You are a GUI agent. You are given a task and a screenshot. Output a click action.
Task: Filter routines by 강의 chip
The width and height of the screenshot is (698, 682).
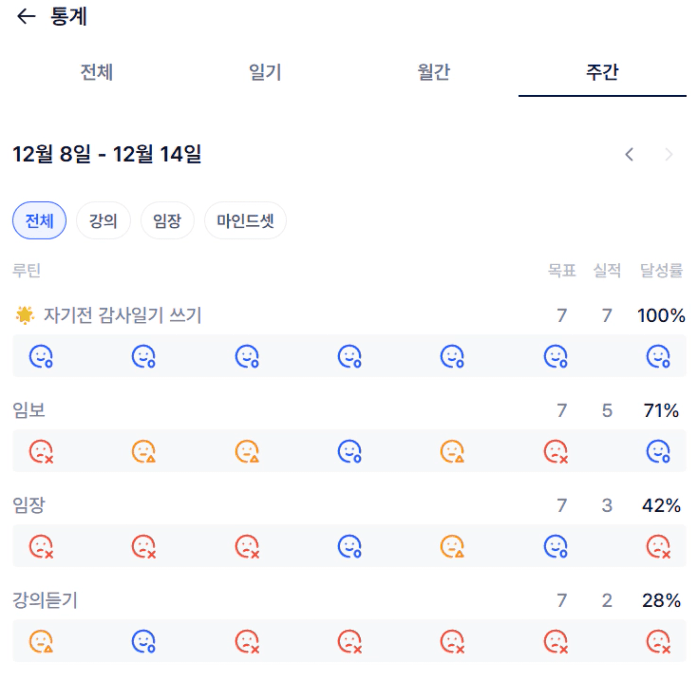[103, 221]
